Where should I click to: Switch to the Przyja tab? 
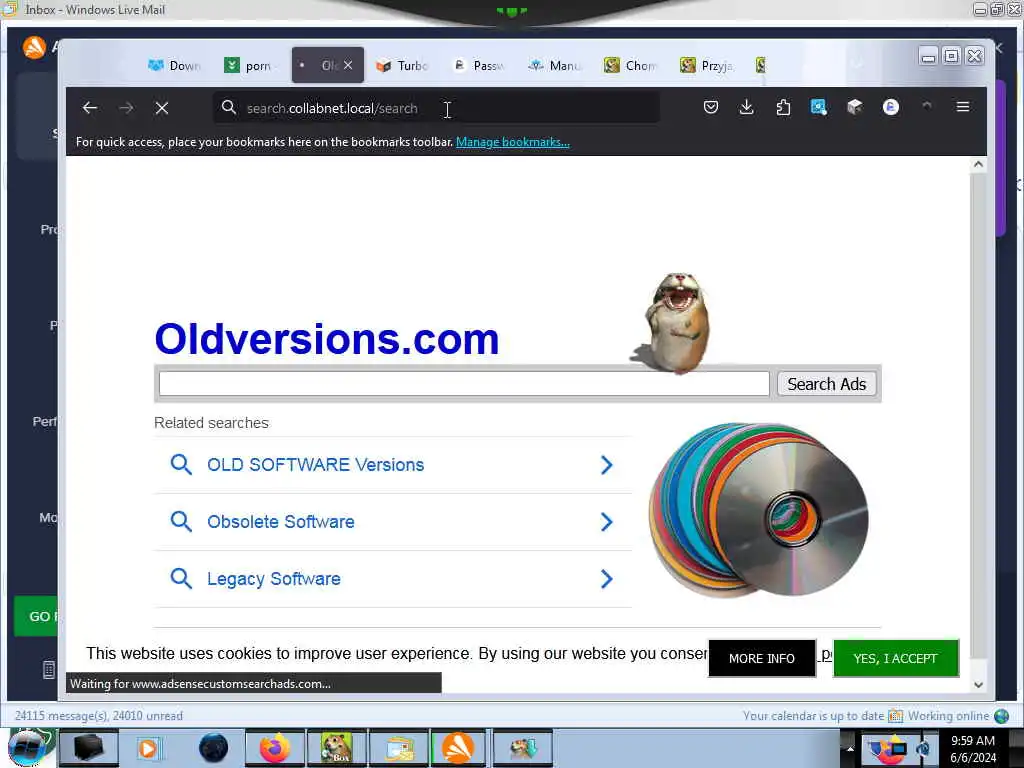tap(707, 65)
